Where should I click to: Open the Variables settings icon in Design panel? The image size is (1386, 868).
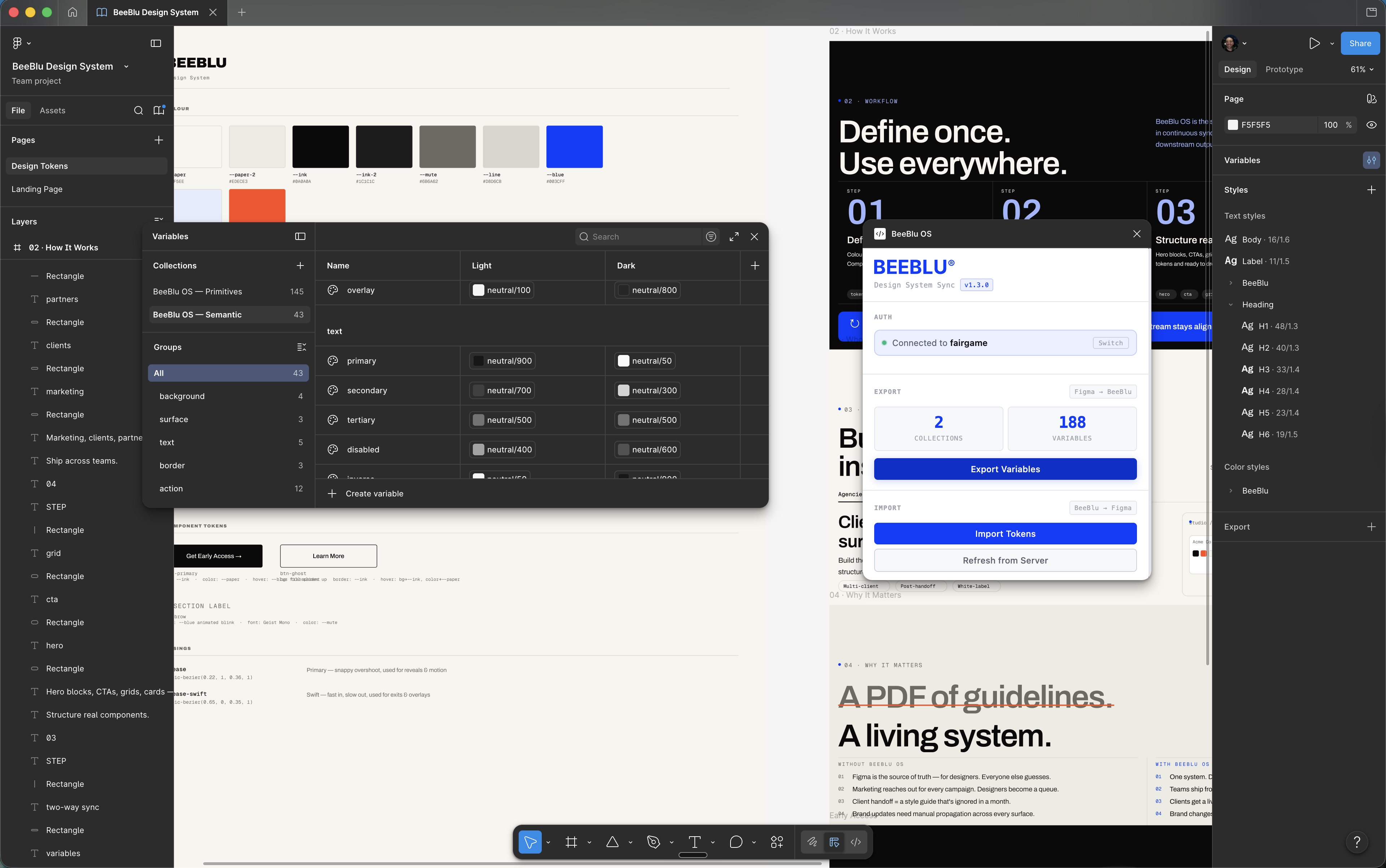(1371, 160)
